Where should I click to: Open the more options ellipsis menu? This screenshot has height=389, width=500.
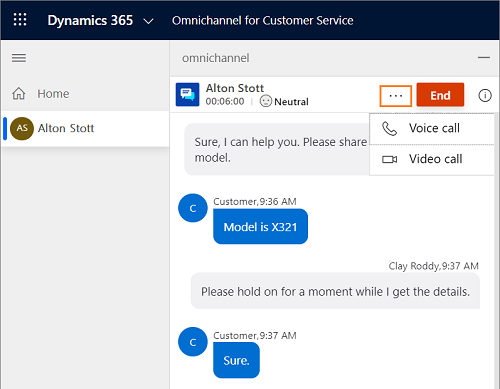pyautogui.click(x=396, y=96)
